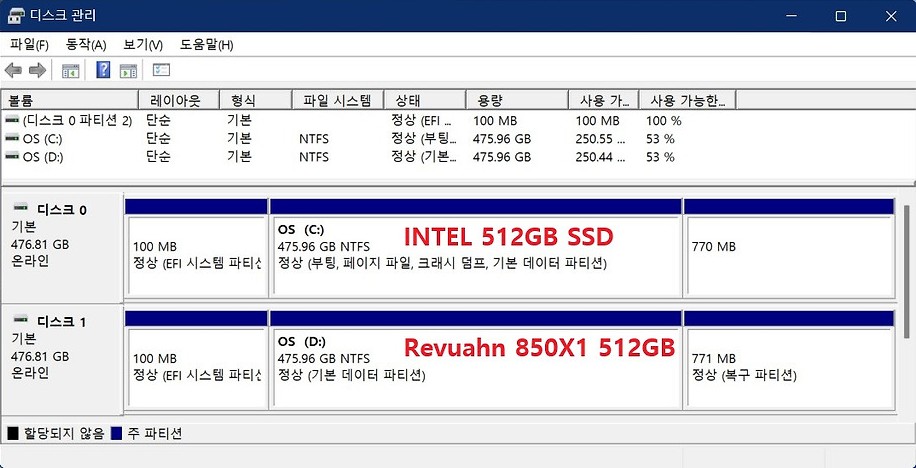The width and height of the screenshot is (916, 468).
Task: Click the 디스크 1 disk label panel
Action: [x=62, y=359]
